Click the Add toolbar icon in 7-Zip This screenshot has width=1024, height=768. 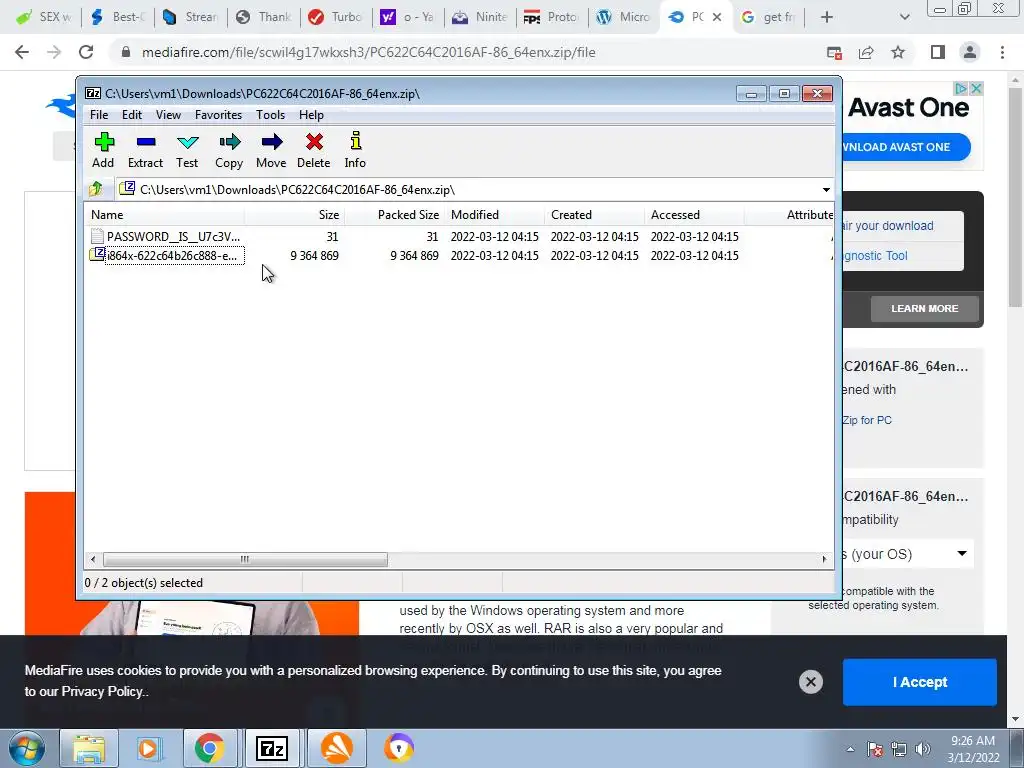103,150
